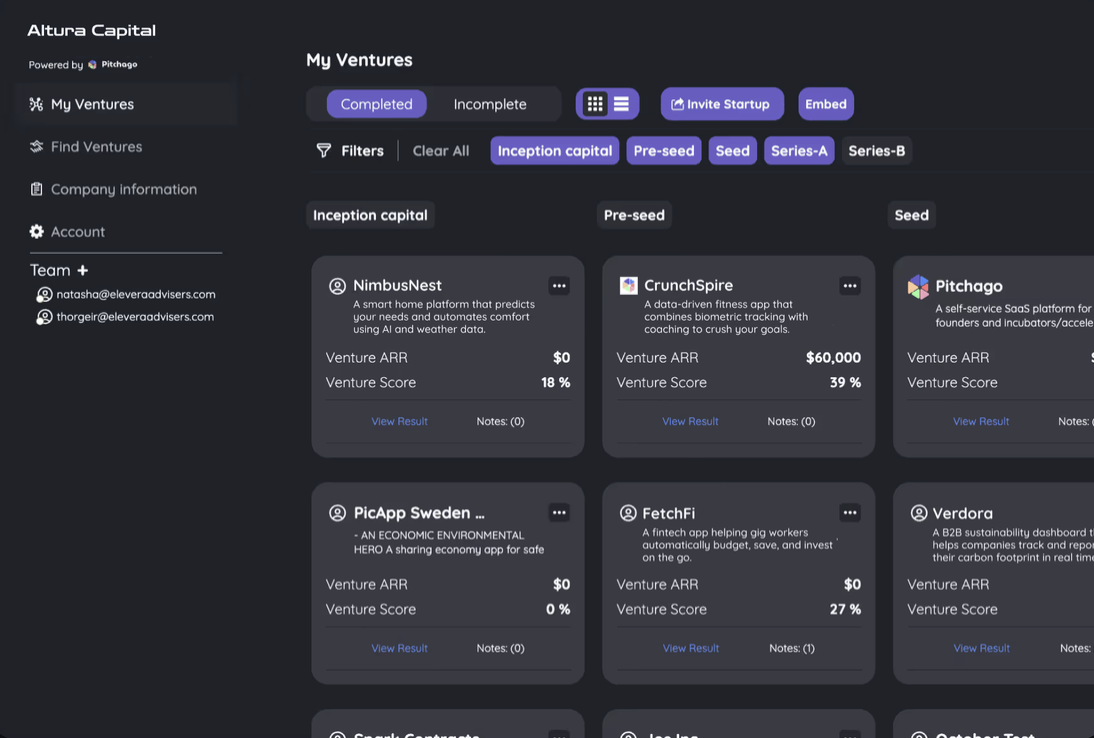Click natasha@eleveraadvisers.com avatar icon
This screenshot has height=738, width=1094.
coord(44,293)
